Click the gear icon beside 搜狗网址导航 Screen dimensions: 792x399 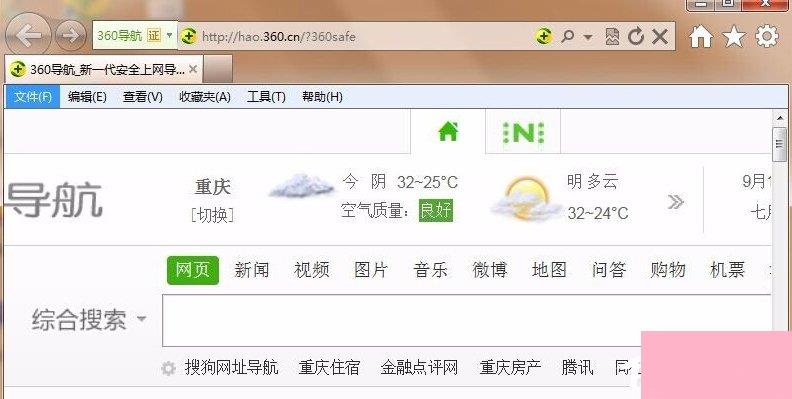coord(169,368)
